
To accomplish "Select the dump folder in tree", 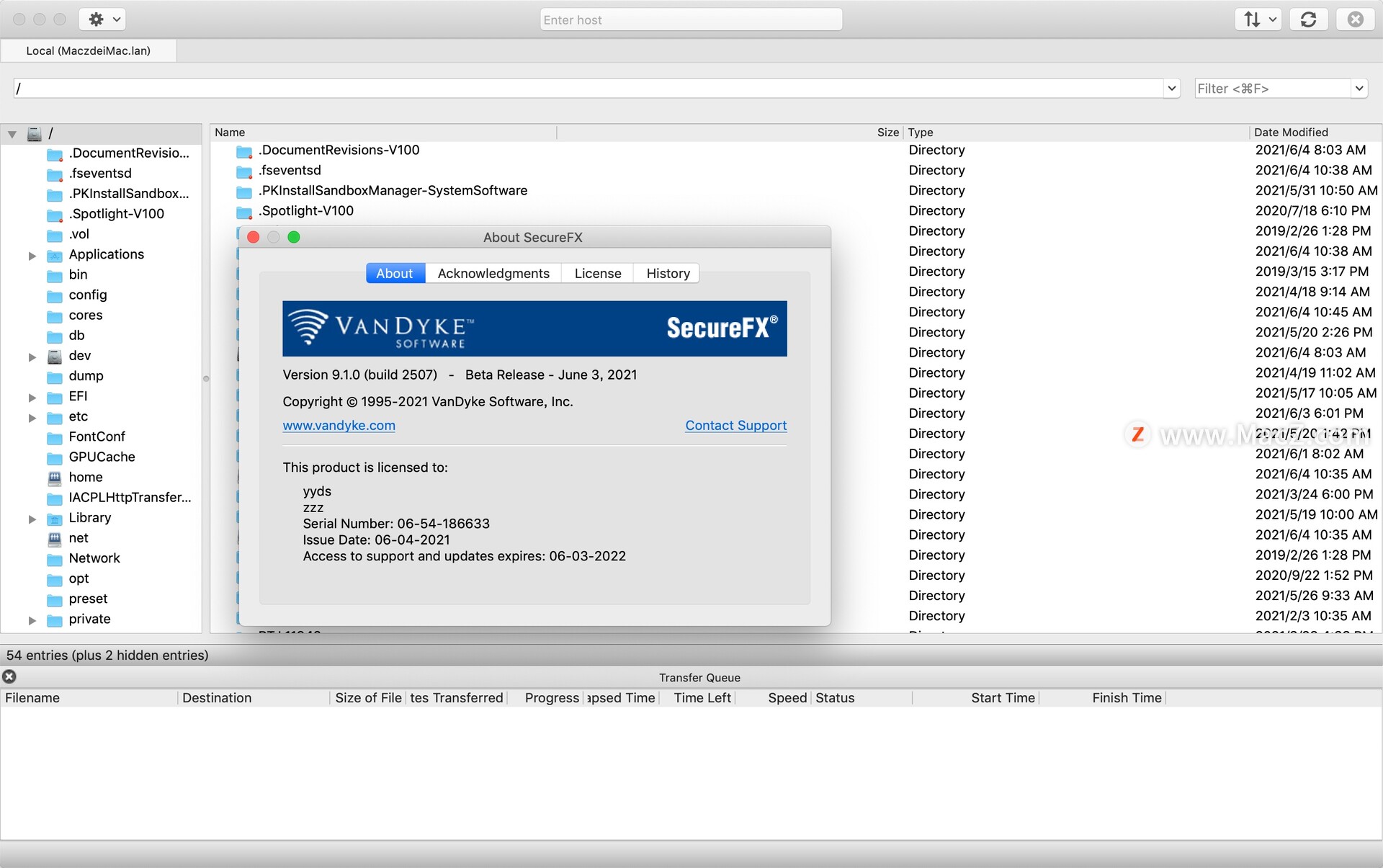I will click(86, 375).
